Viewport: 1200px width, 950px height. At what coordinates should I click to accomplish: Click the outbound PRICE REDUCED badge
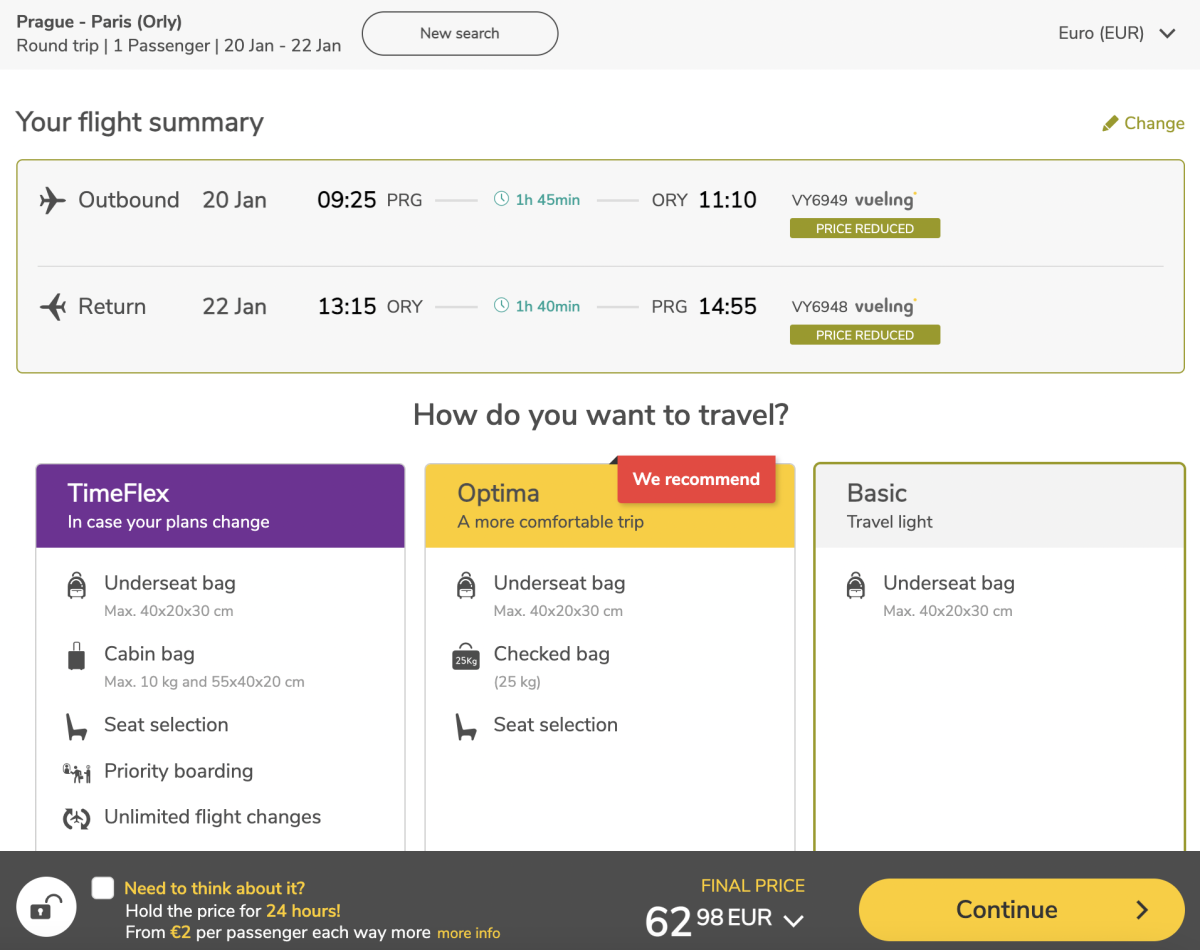pos(864,229)
